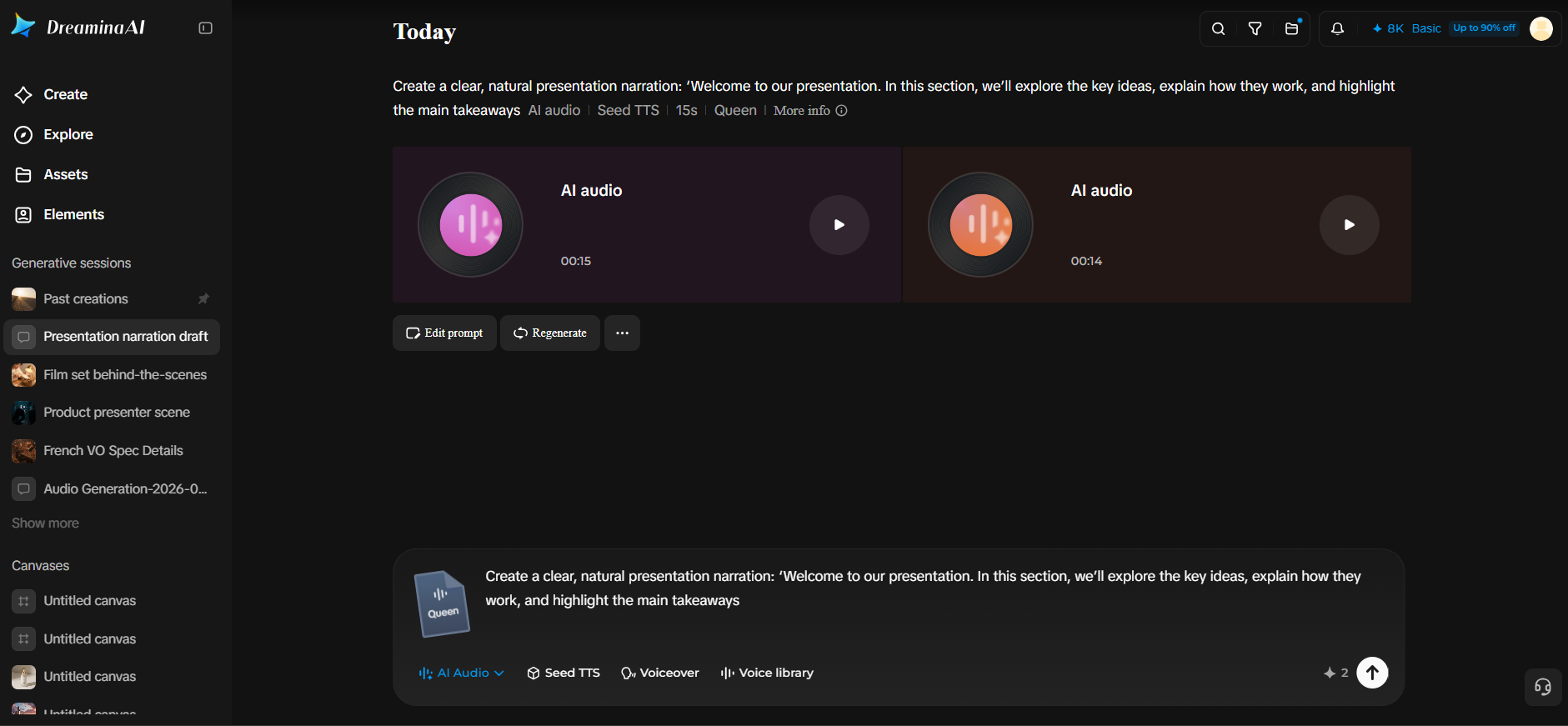Open the Voice library

[767, 673]
